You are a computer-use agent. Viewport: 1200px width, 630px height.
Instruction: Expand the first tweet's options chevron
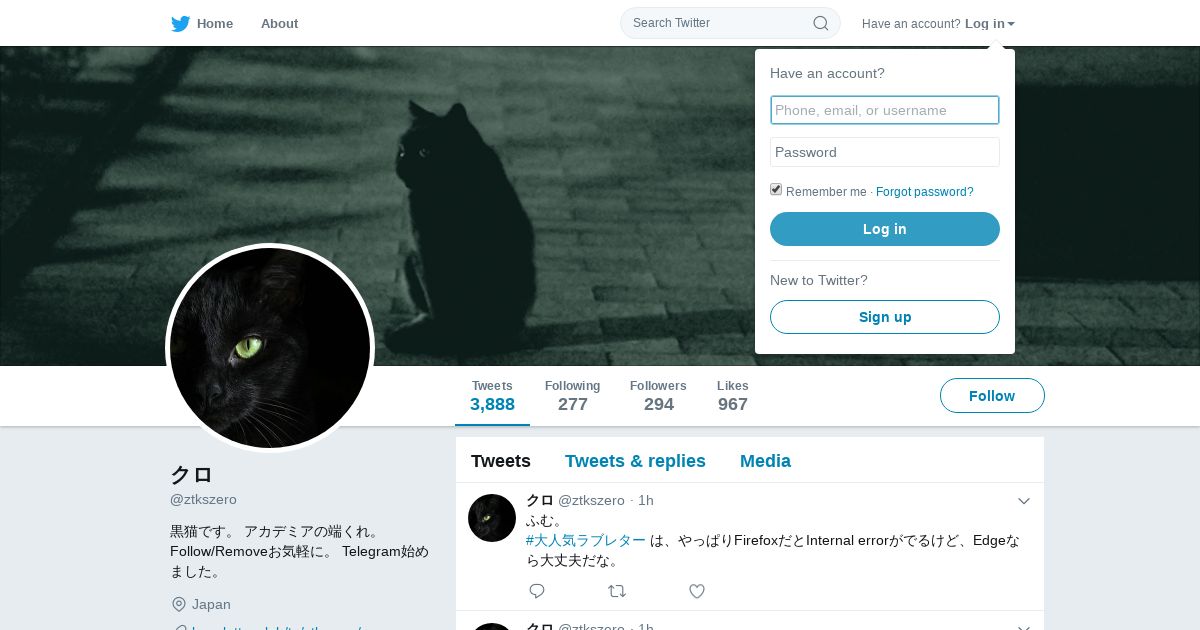[1024, 501]
